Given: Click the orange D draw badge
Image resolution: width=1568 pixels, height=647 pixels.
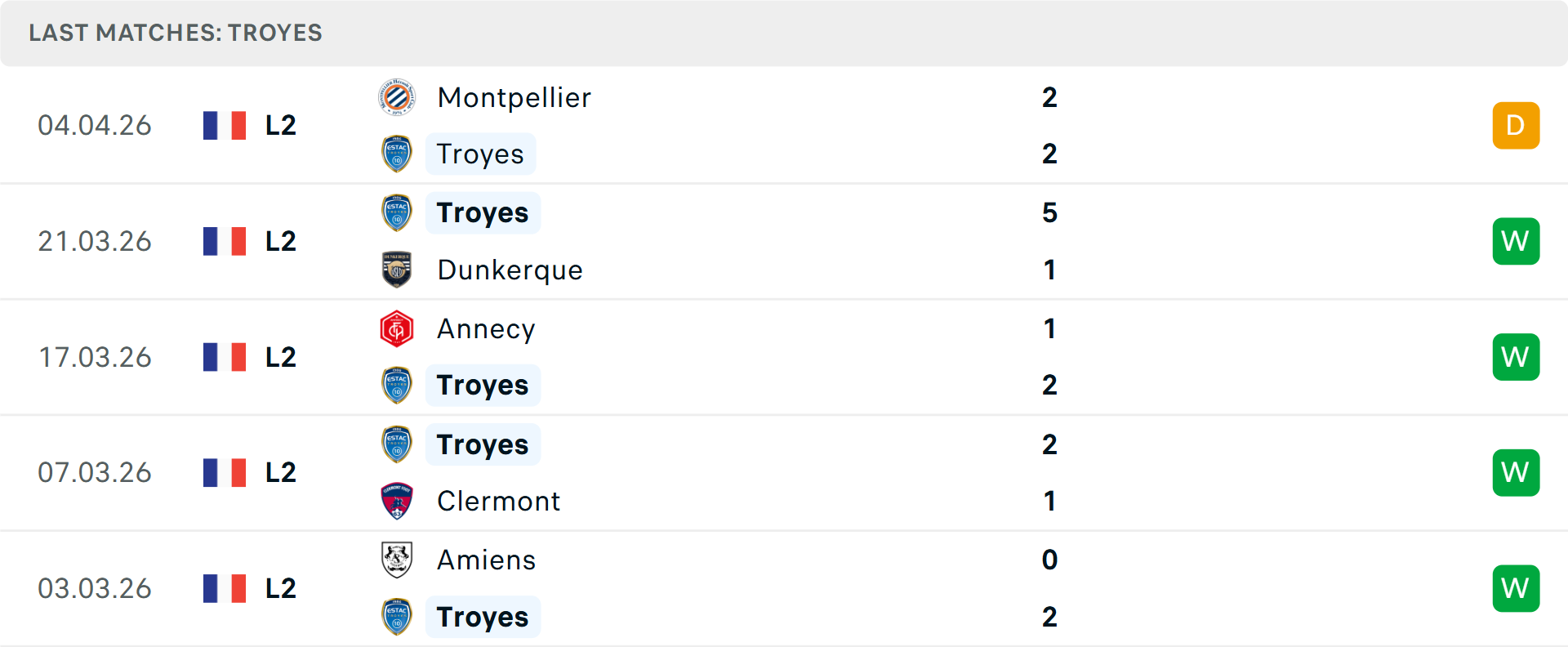Looking at the screenshot, I should point(1516,125).
